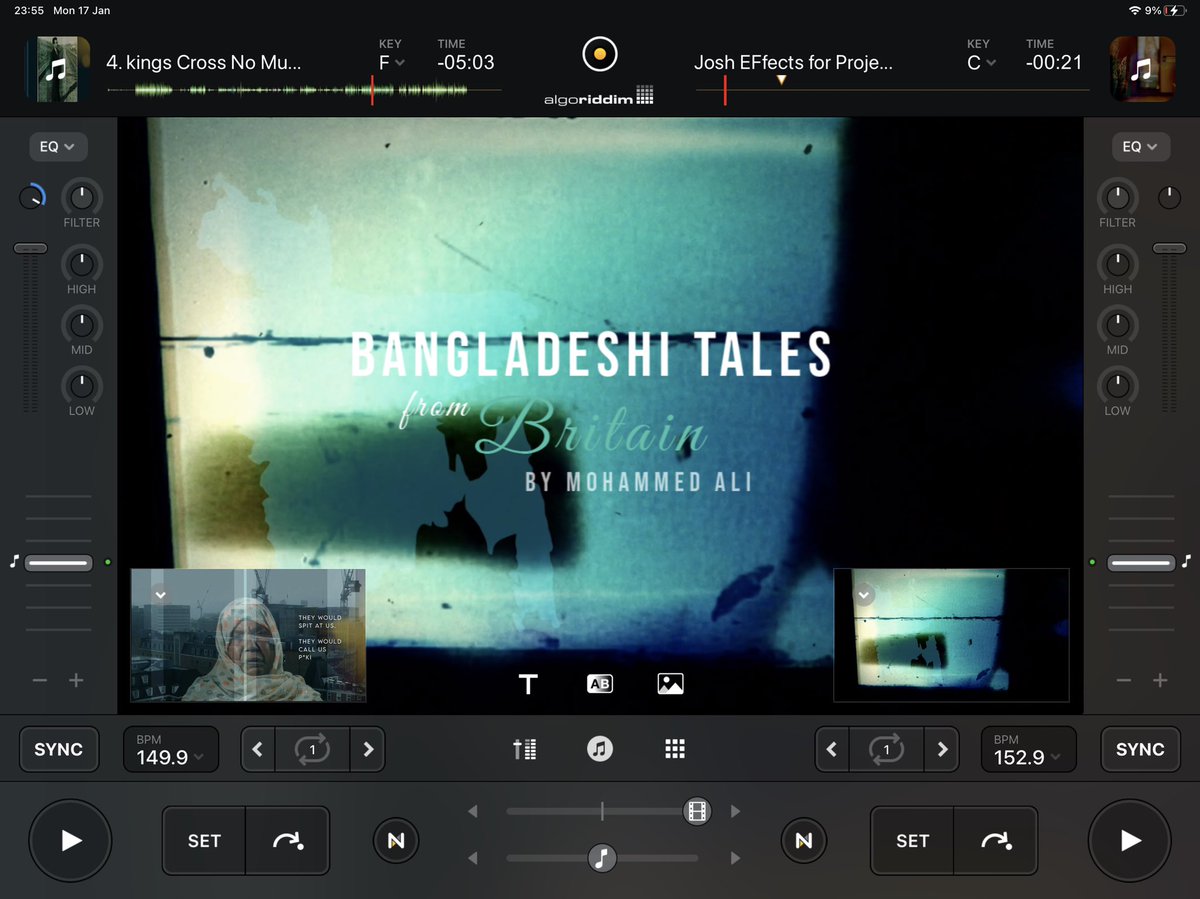This screenshot has height=899, width=1200.
Task: Click right deck FILTER knob
Action: pyautogui.click(x=1117, y=197)
